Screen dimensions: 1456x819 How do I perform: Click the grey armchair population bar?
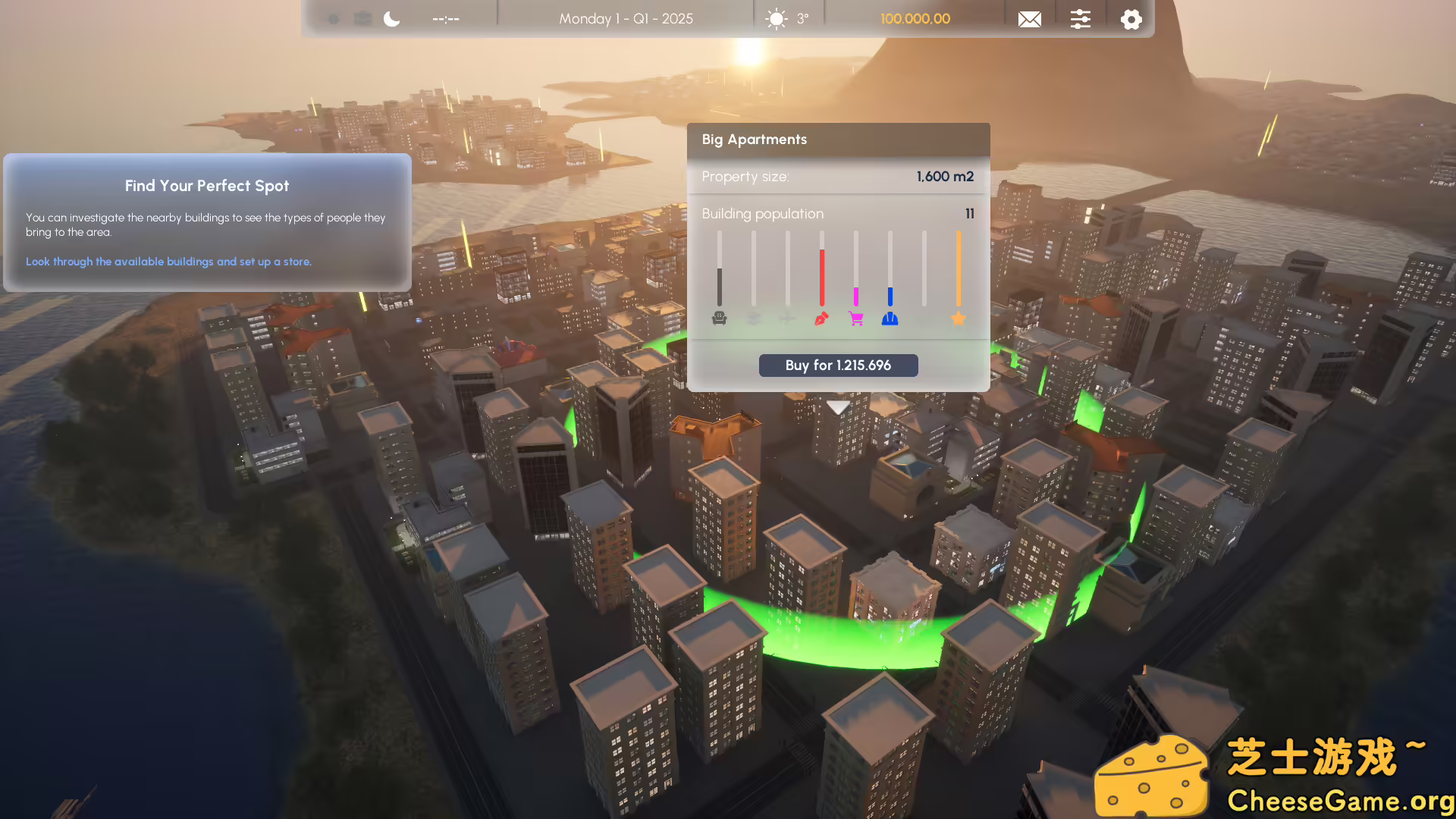pyautogui.click(x=720, y=268)
